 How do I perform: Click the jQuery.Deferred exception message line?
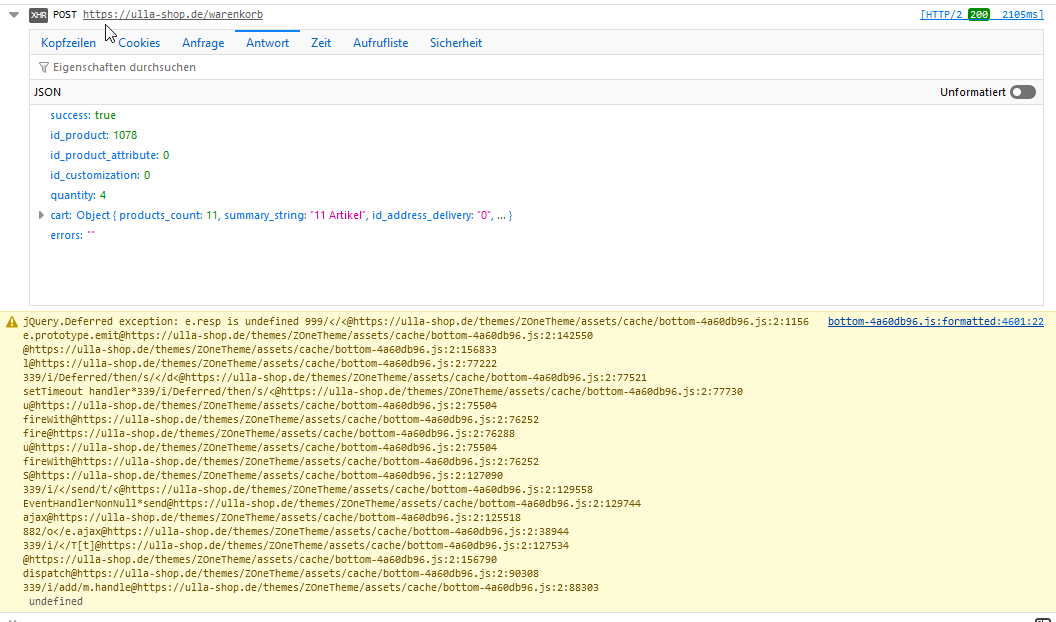[x=416, y=322]
